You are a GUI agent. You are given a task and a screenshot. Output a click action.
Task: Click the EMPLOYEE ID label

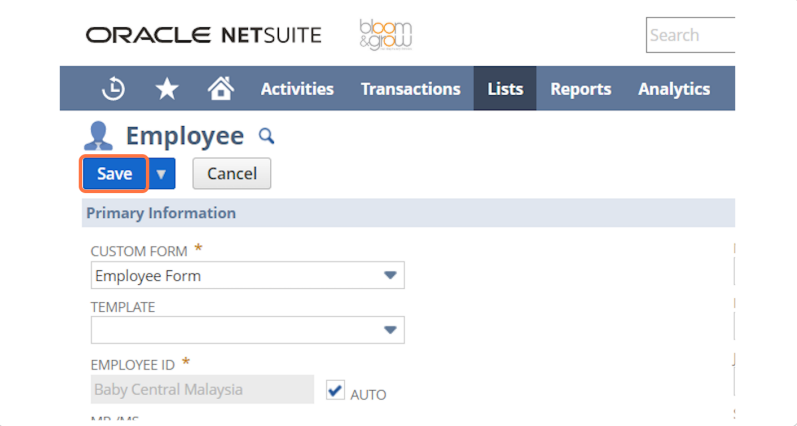pyautogui.click(x=133, y=365)
